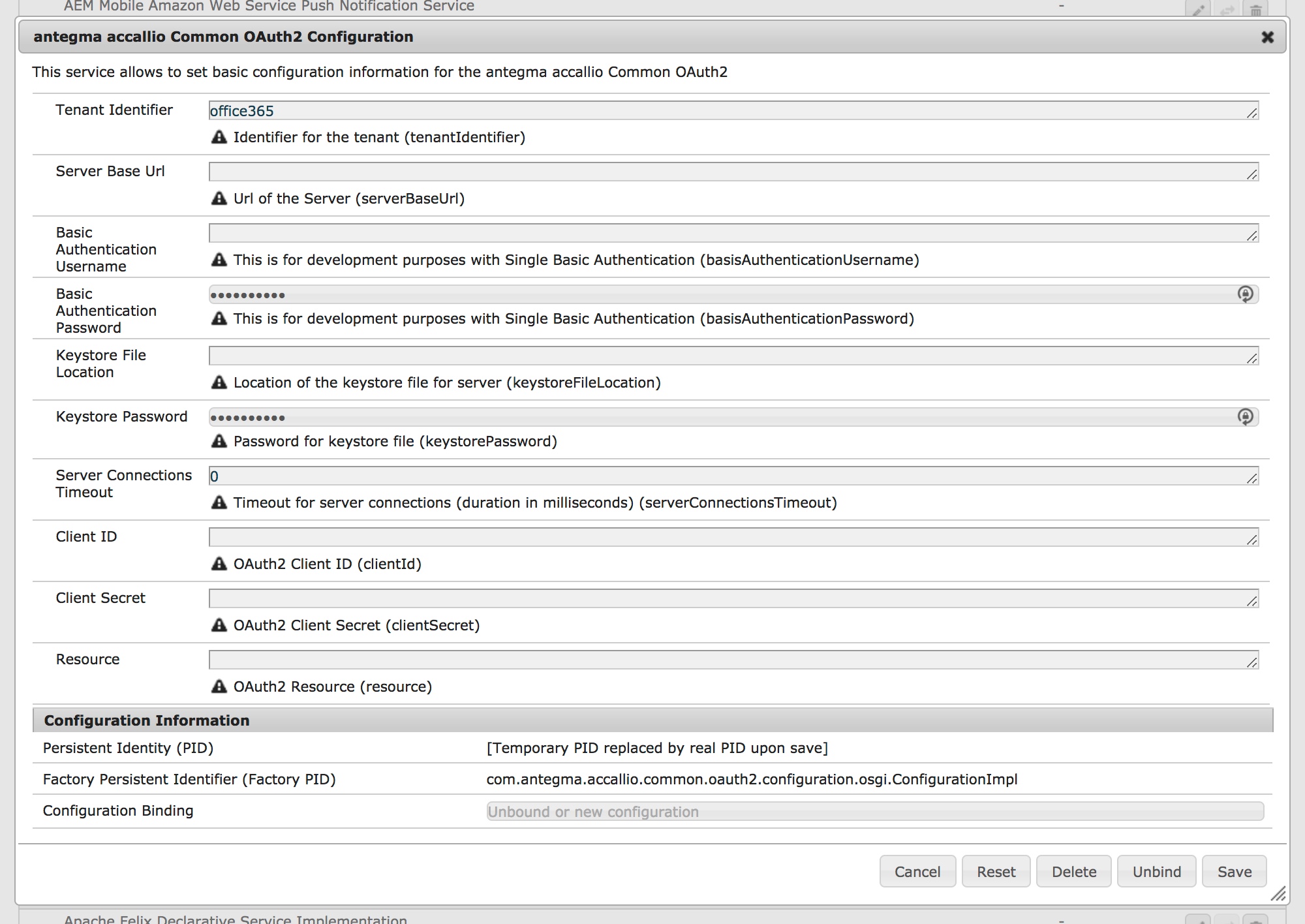
Task: Reset the configuration form
Action: [996, 872]
